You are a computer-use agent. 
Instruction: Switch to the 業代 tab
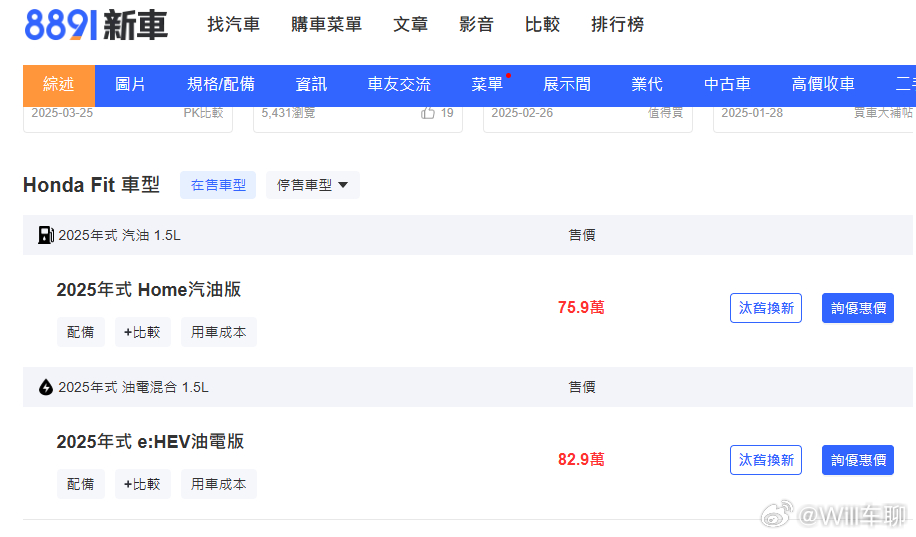647,85
